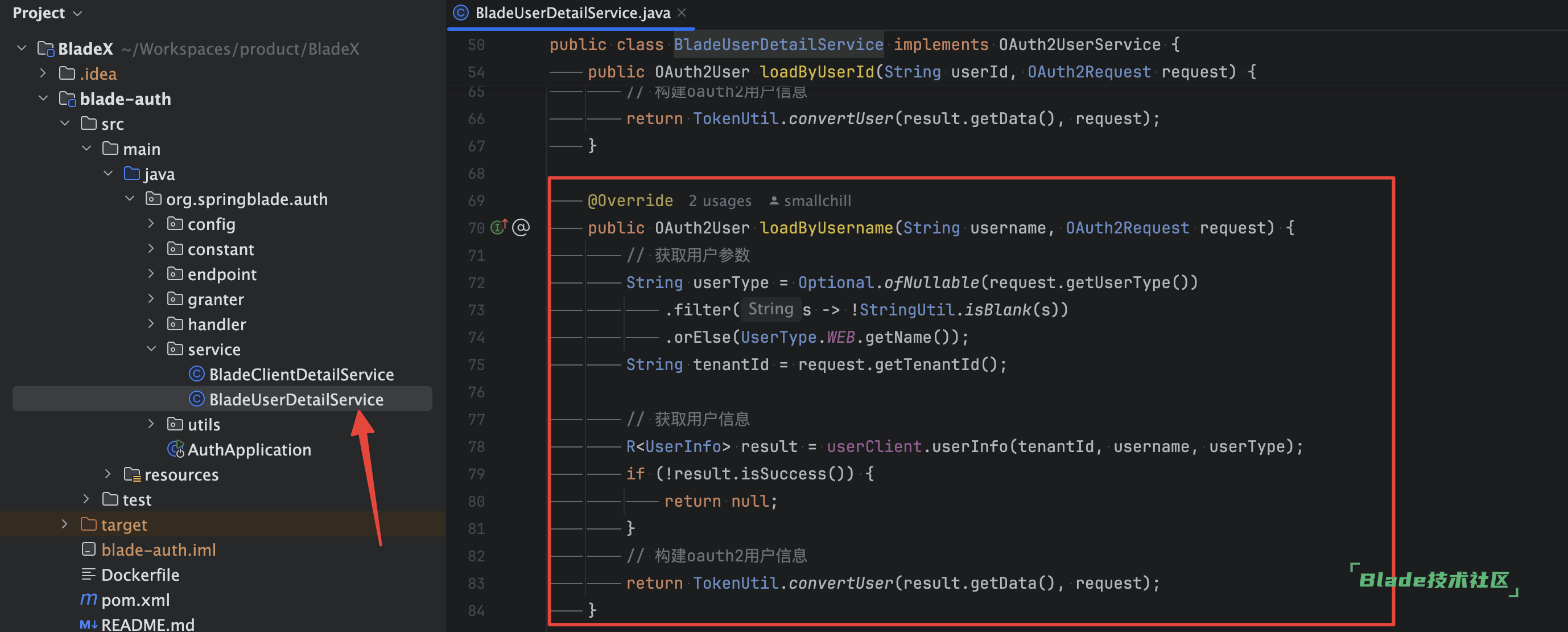1568x632 pixels.
Task: Click BladeUserDetailService class icon in tree
Action: point(197,398)
